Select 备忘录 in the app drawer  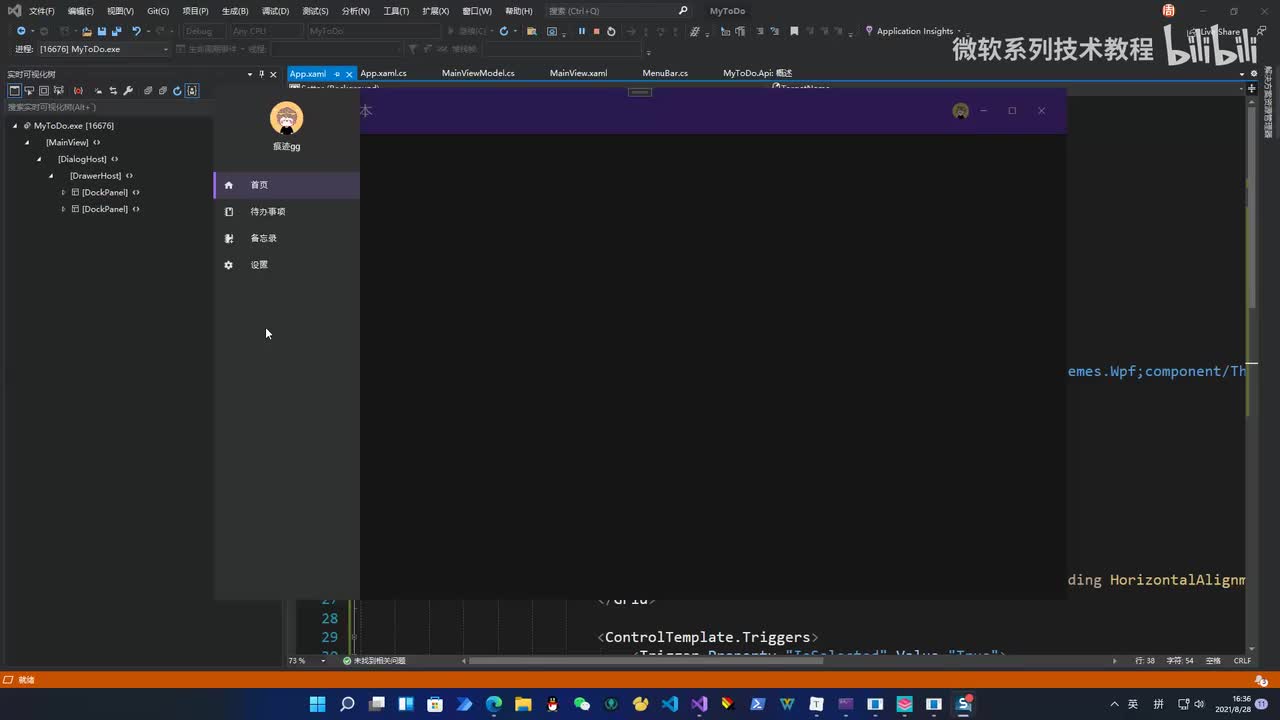pyautogui.click(x=287, y=238)
